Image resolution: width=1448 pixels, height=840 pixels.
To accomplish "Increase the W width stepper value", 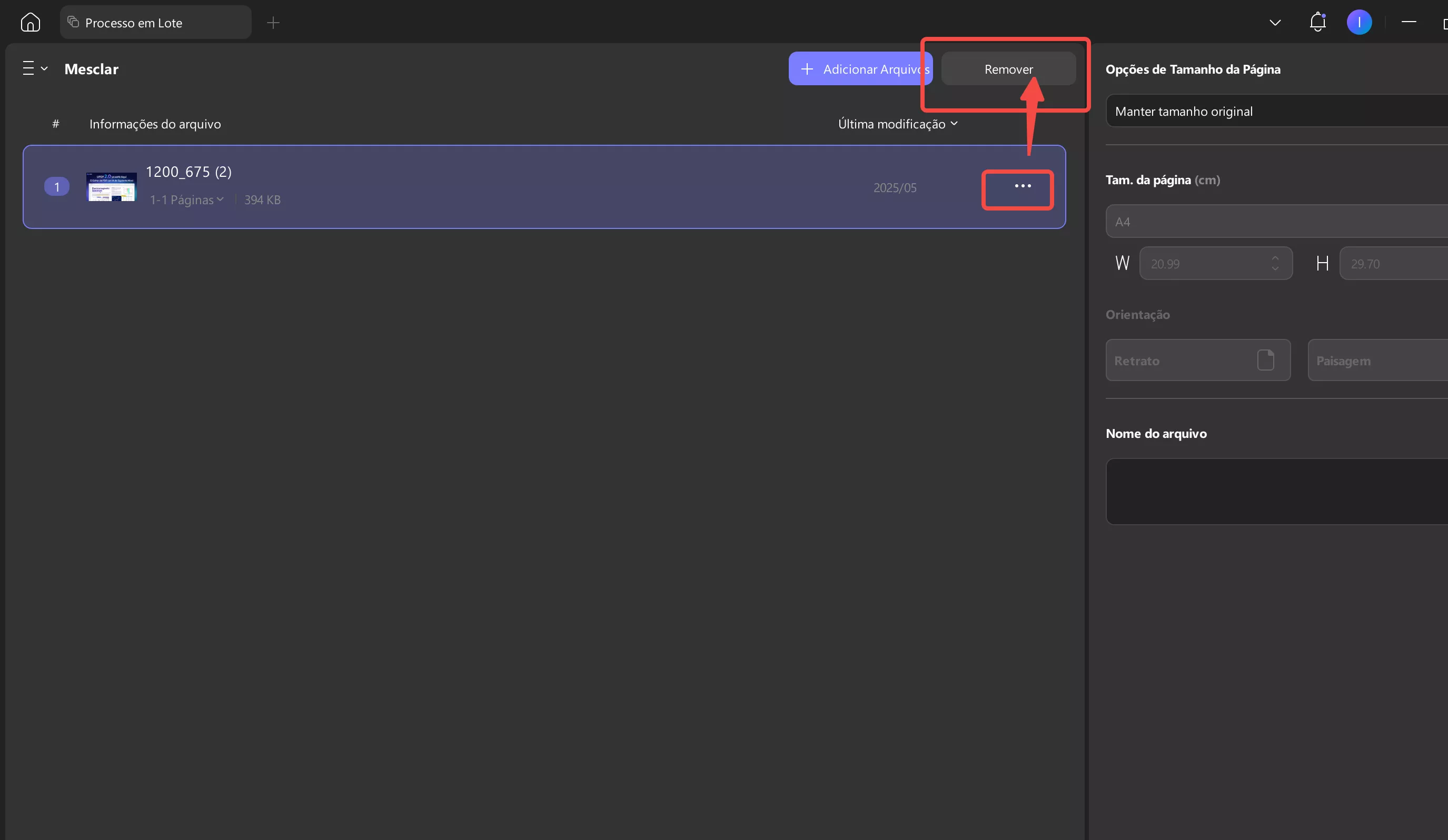I will pos(1275,258).
